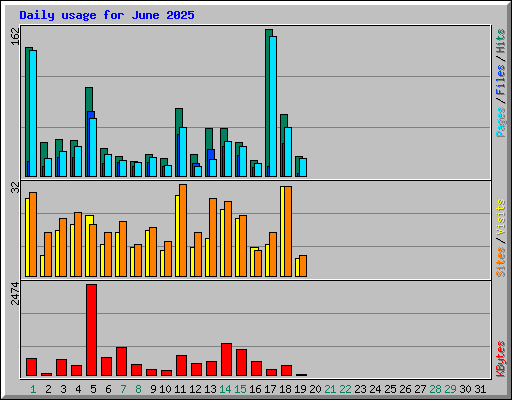Image resolution: width=512 pixels, height=400 pixels.
Task: Click day 4 on the x-axis
Action: pos(78,389)
